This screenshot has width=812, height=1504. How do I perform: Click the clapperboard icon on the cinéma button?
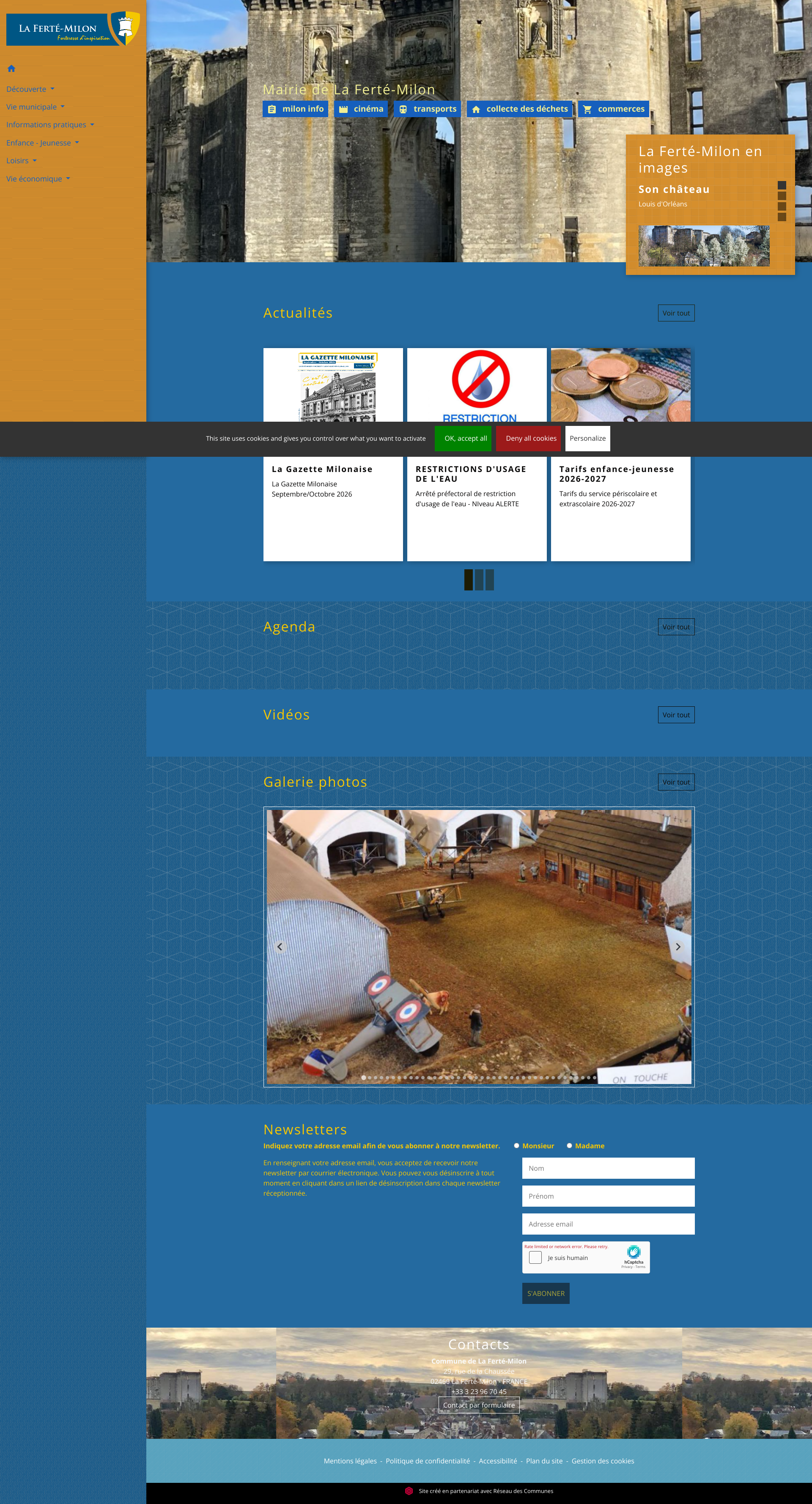pos(343,109)
